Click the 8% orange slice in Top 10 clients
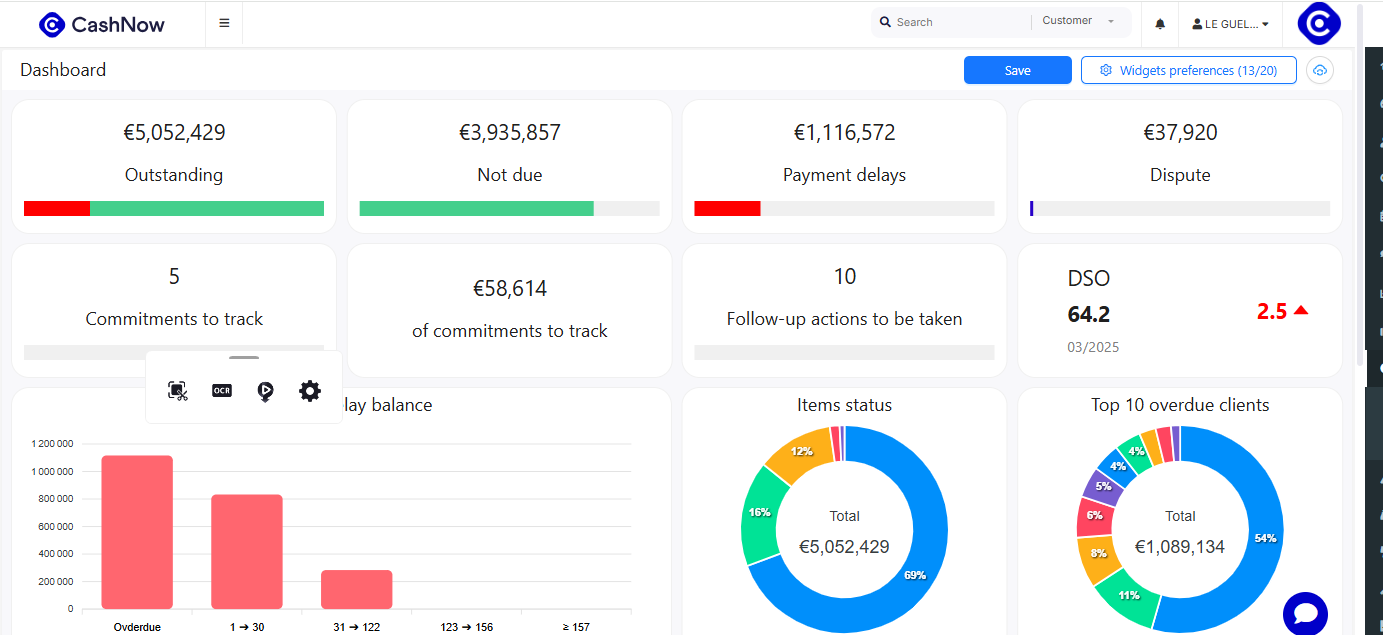1383x635 pixels. (1098, 554)
